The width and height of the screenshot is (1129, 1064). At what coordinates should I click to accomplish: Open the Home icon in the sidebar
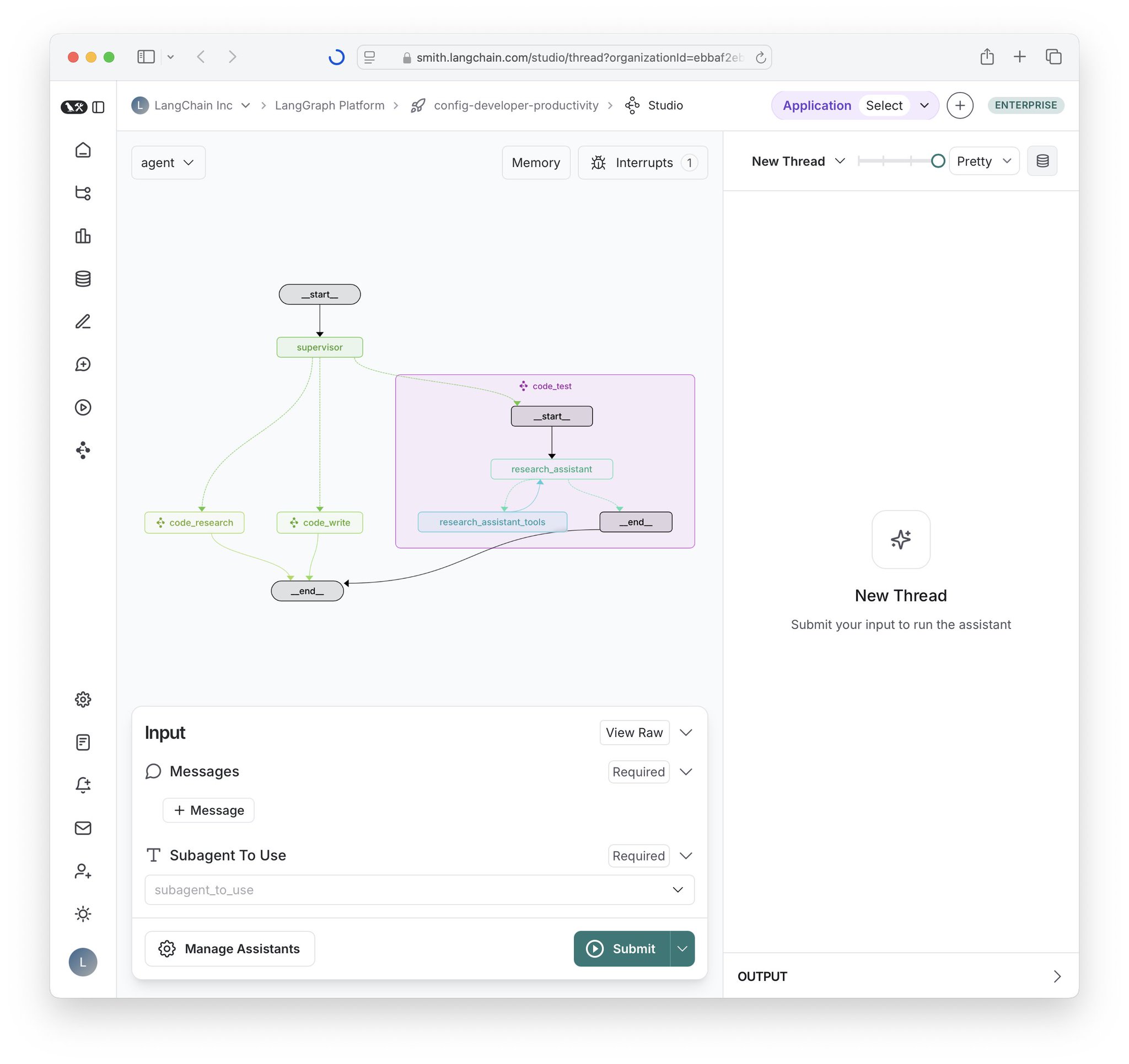tap(83, 150)
